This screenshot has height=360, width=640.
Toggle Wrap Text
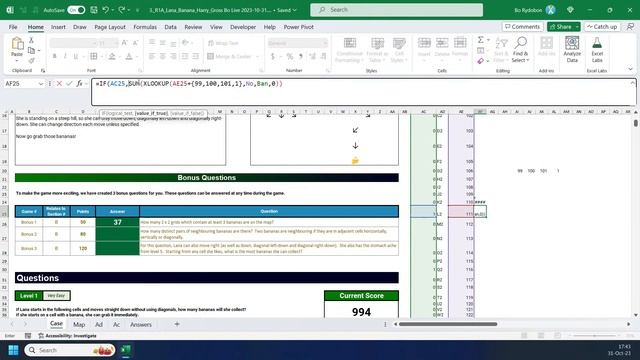223,43
